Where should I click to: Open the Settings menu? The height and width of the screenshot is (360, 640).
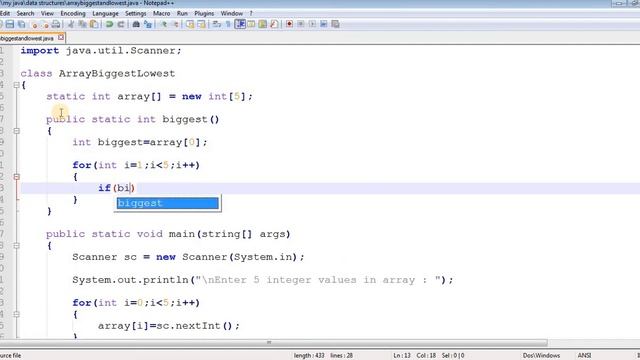(136, 13)
